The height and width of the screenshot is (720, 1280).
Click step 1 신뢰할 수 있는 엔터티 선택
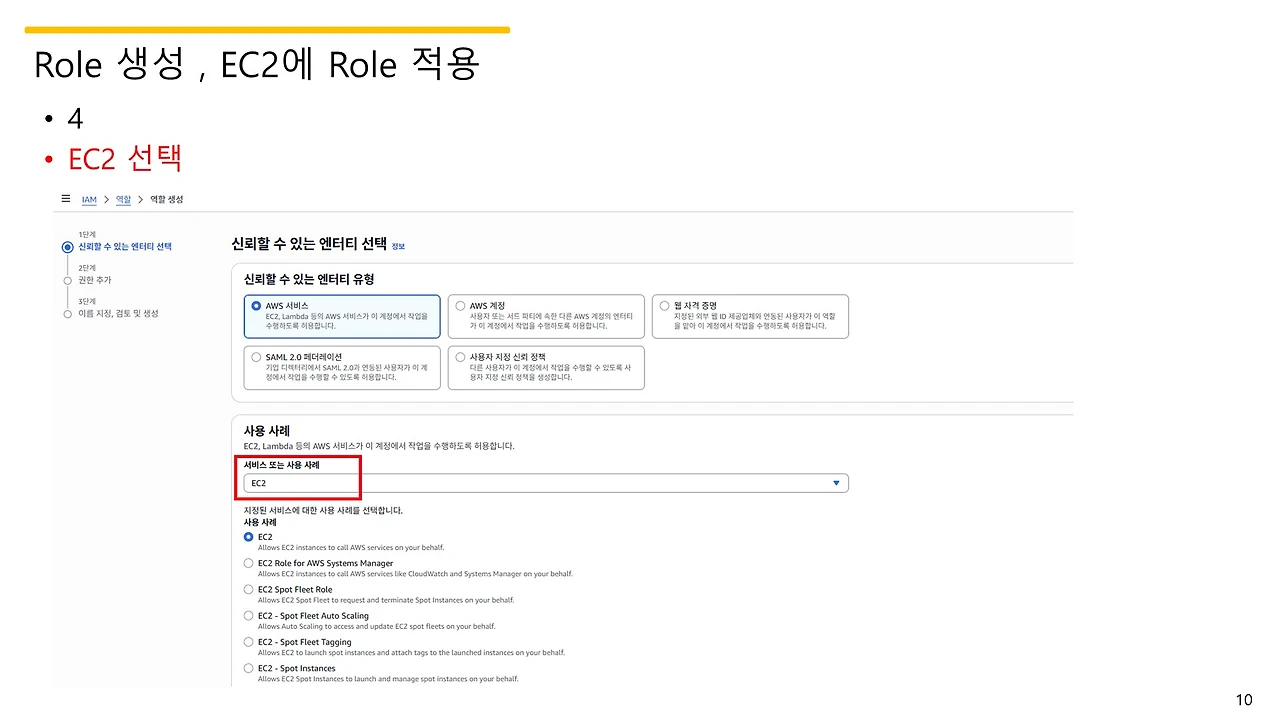click(x=125, y=246)
